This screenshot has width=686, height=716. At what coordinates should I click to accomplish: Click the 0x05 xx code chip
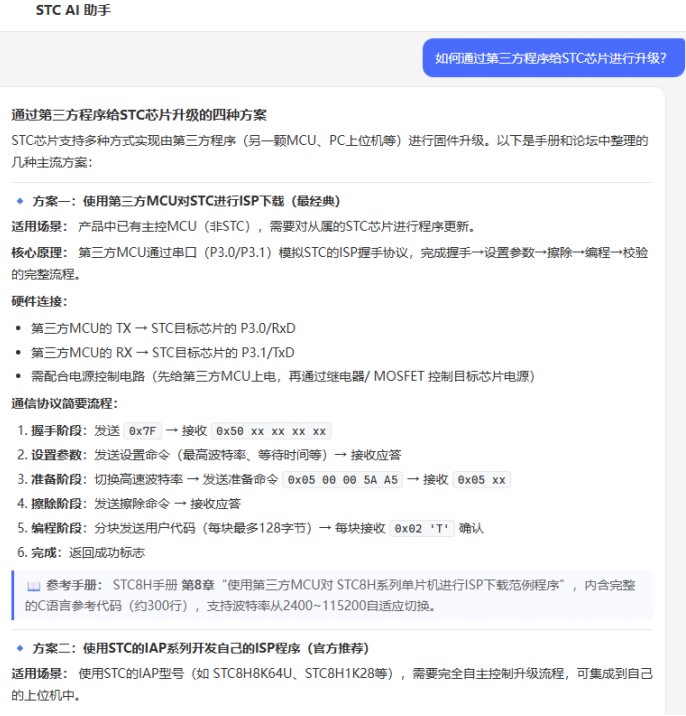481,480
